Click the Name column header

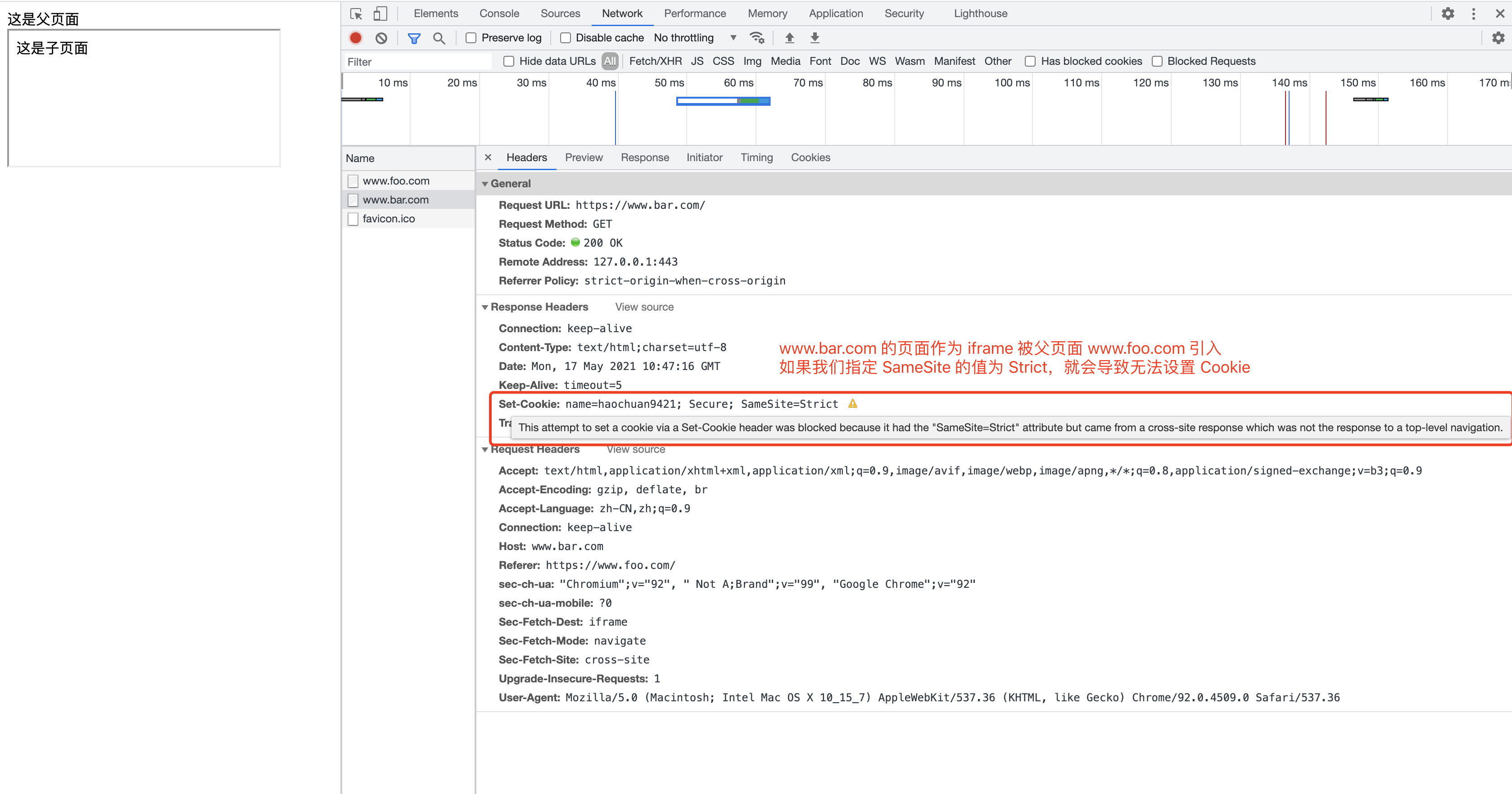[408, 158]
